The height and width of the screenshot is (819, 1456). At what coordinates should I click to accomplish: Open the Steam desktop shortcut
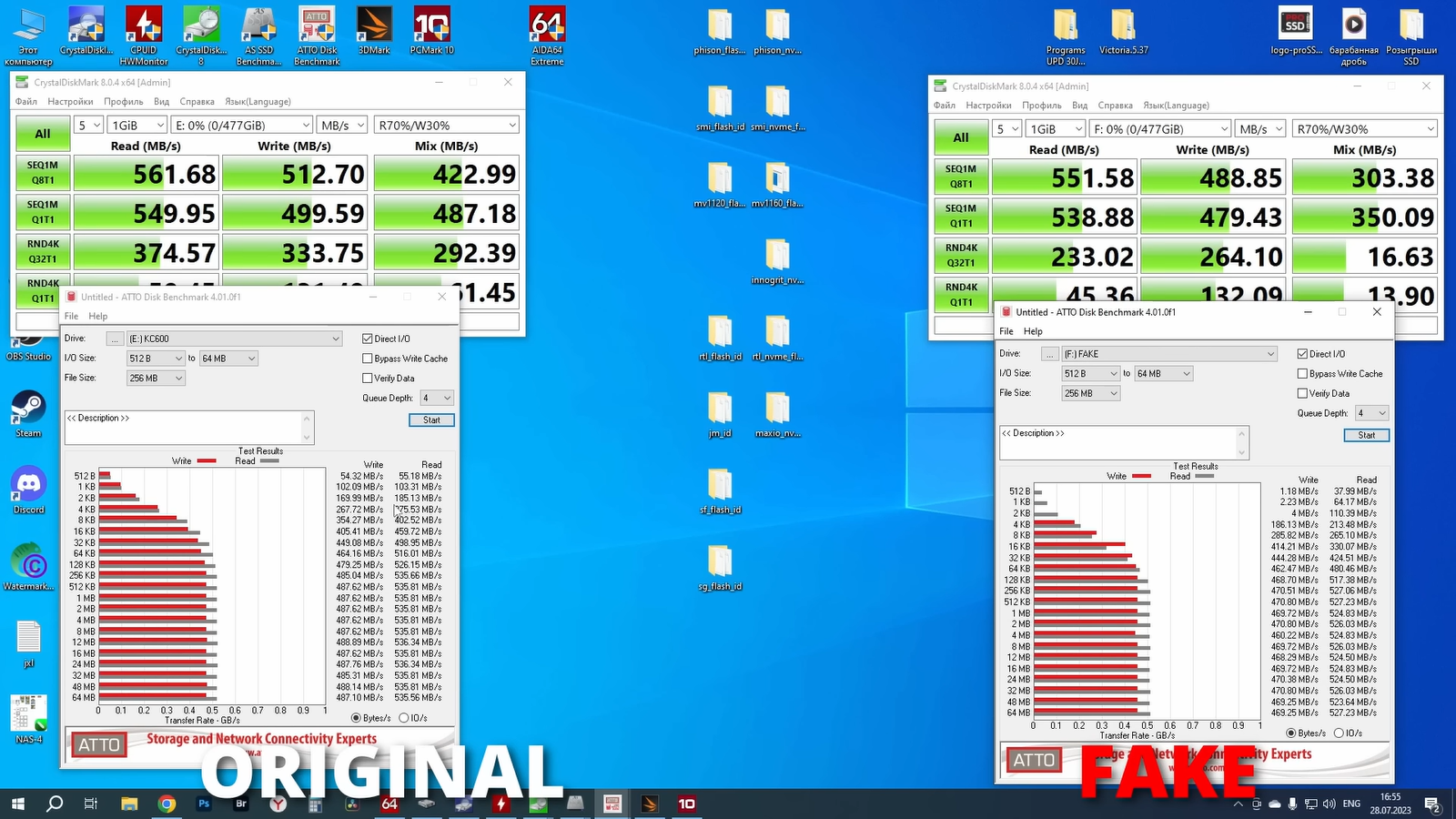[x=28, y=413]
